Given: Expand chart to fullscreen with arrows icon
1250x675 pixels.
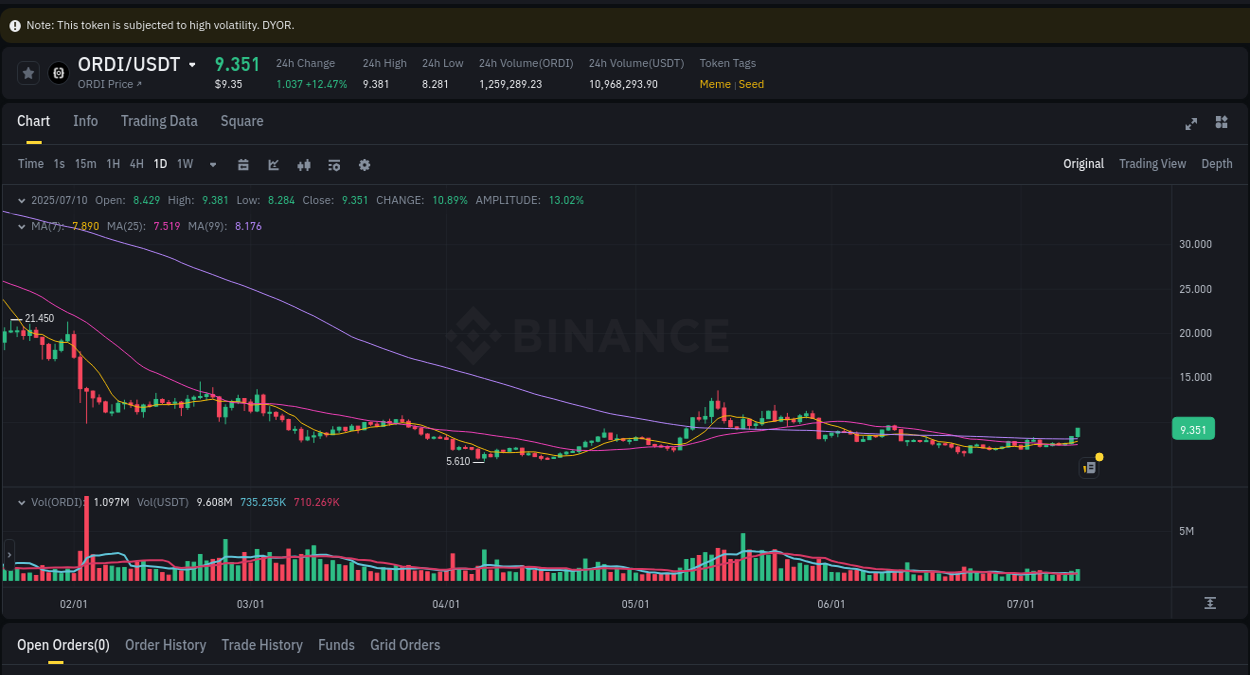Looking at the screenshot, I should tap(1191, 122).
